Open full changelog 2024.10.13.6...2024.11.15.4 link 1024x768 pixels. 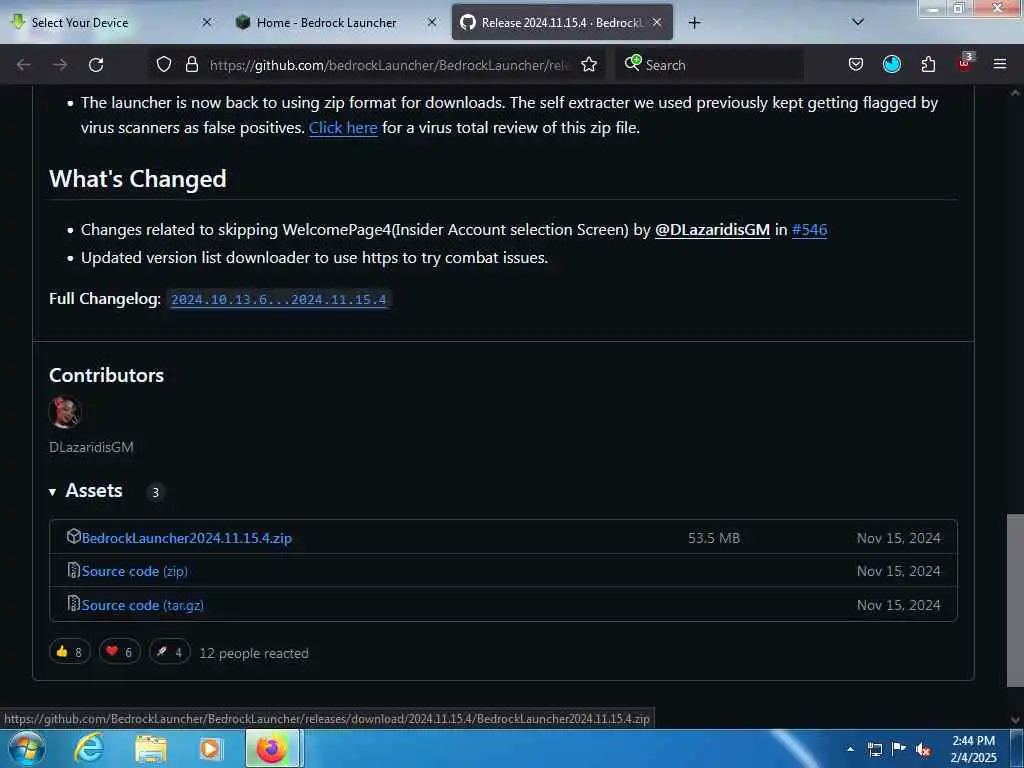[x=279, y=300]
